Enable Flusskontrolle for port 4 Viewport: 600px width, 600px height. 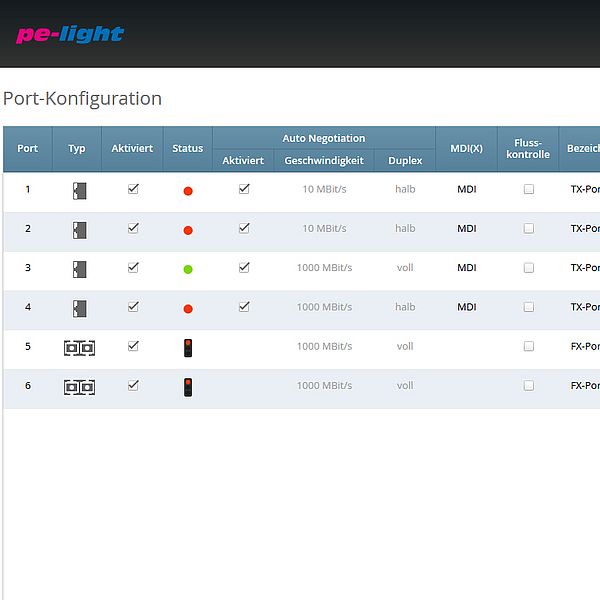point(529,307)
